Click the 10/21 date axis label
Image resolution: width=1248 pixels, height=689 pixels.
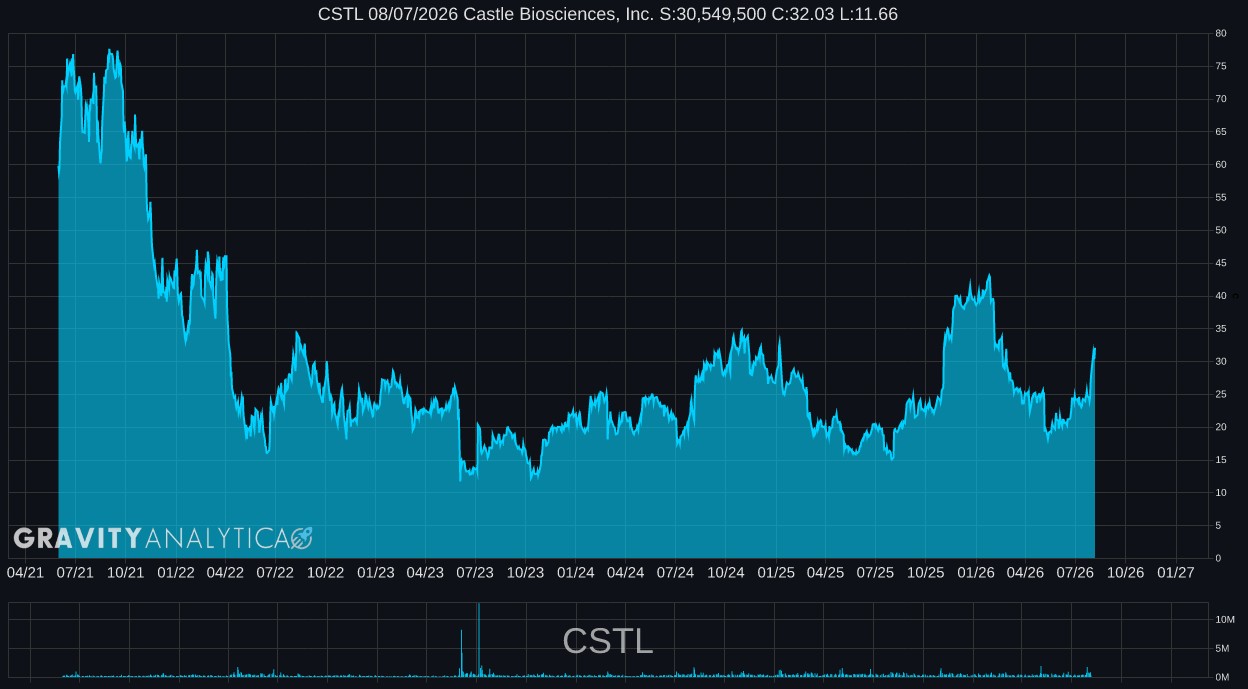pos(125,573)
